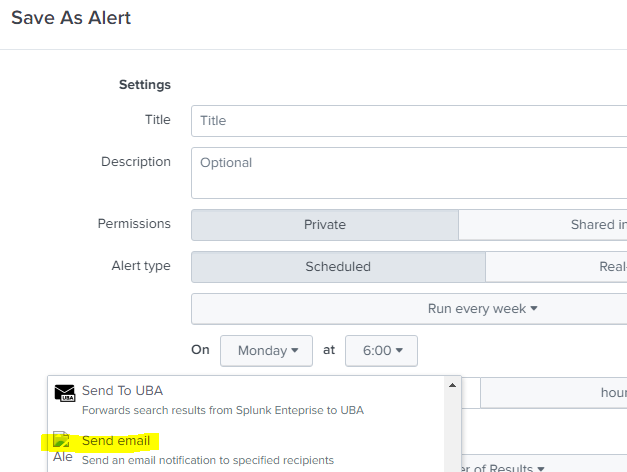Click the Send To UBA envelope icon

[65, 393]
